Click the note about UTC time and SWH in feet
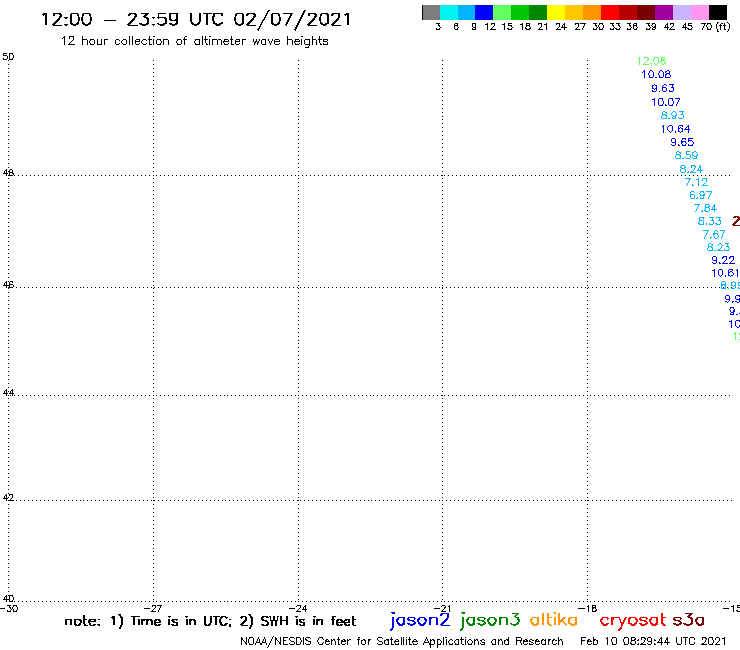The width and height of the screenshot is (740, 650). click(210, 621)
